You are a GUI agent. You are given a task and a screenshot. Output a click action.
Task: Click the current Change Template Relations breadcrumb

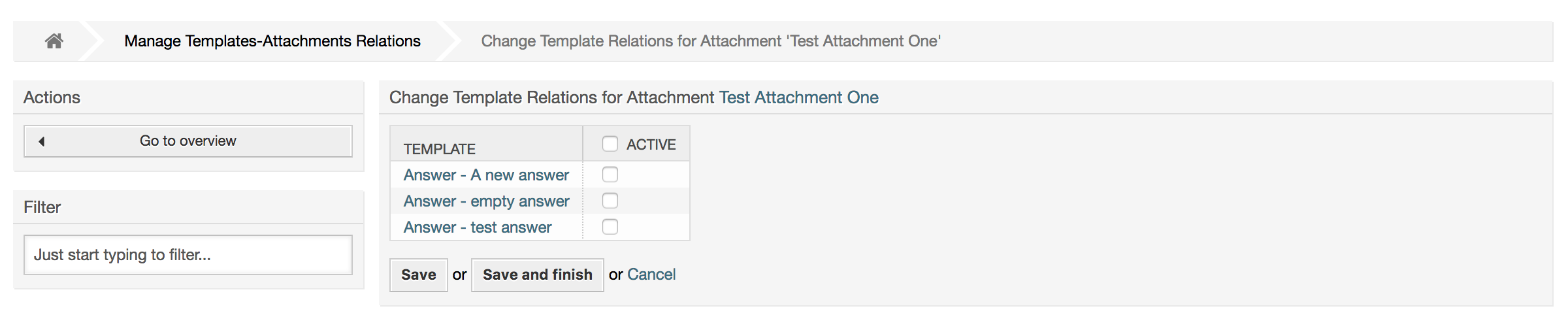pyautogui.click(x=711, y=41)
